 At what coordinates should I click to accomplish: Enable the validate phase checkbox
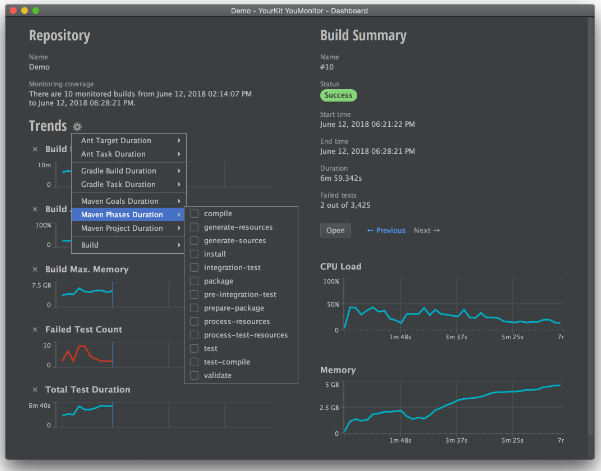pos(194,375)
